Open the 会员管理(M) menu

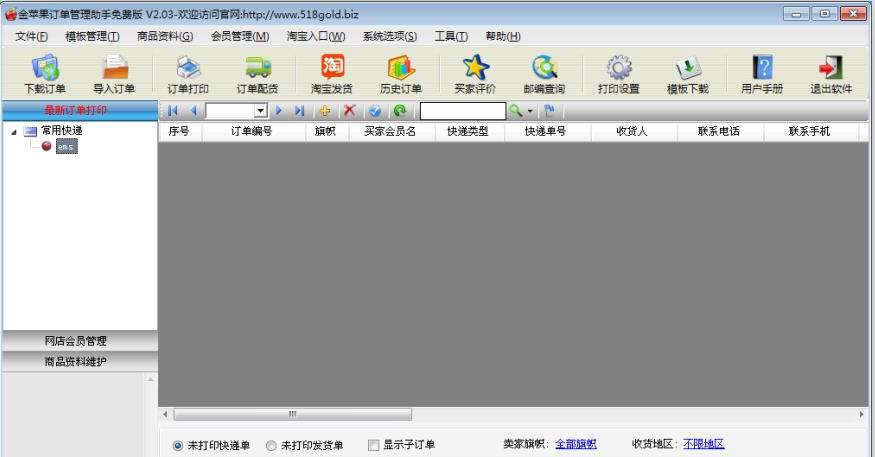pyautogui.click(x=240, y=36)
